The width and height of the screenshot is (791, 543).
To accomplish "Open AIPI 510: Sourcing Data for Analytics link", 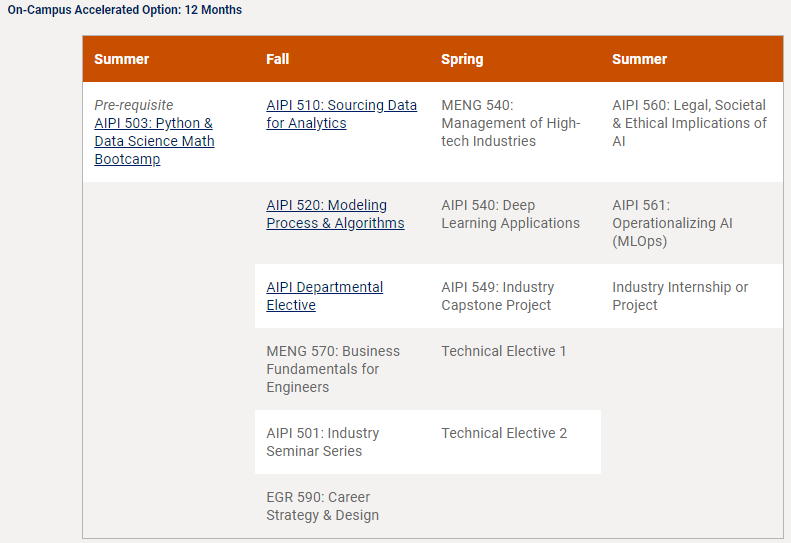I will pos(342,114).
